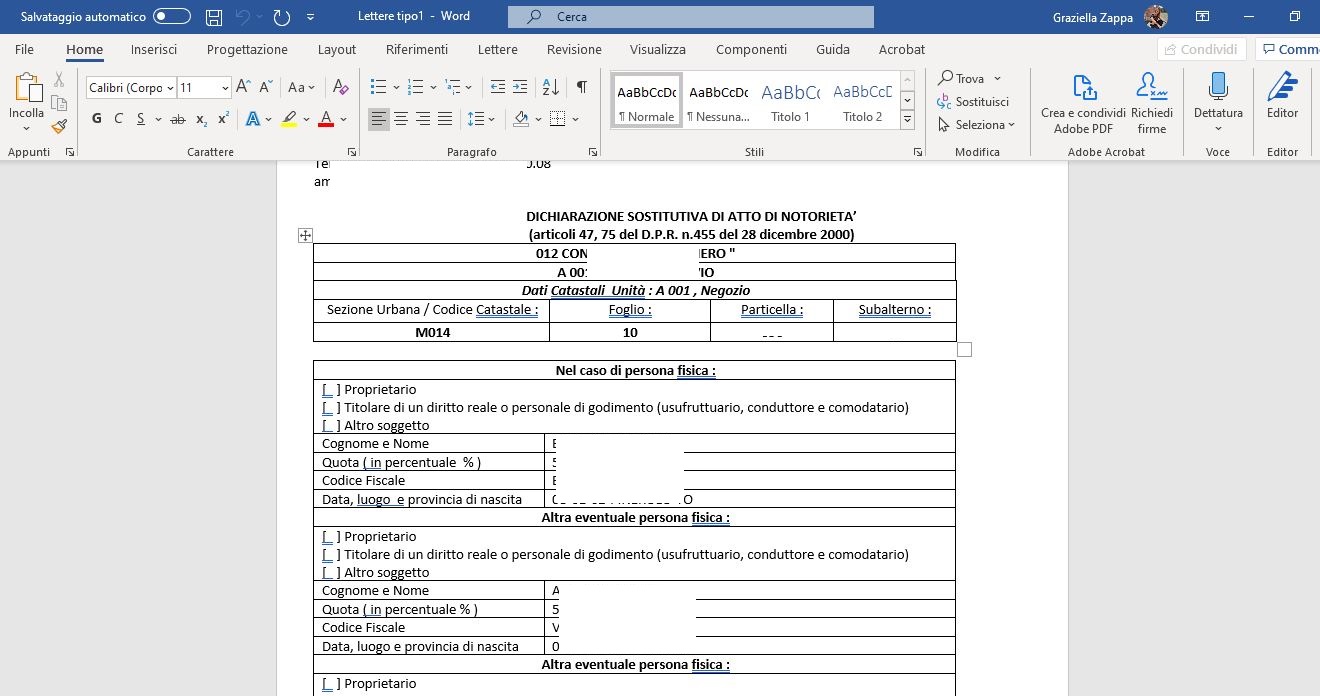Apply italic with the C button

coord(118,119)
